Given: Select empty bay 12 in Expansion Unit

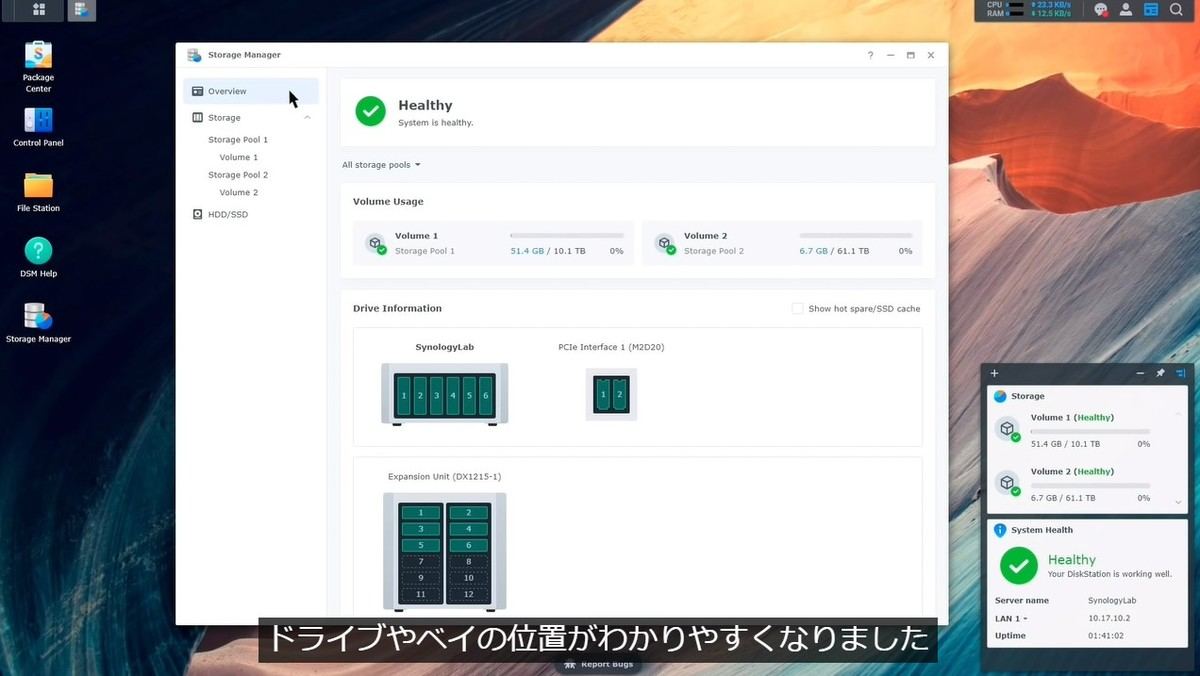Looking at the screenshot, I should click(468, 595).
